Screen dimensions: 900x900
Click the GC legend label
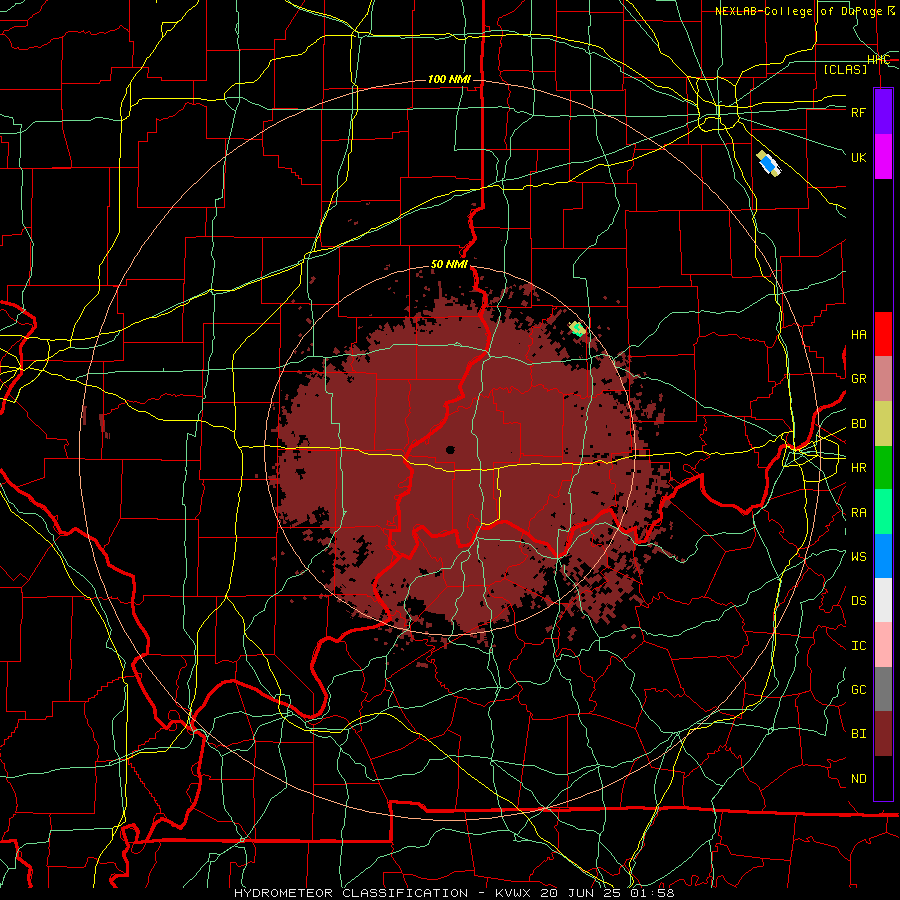tap(859, 689)
